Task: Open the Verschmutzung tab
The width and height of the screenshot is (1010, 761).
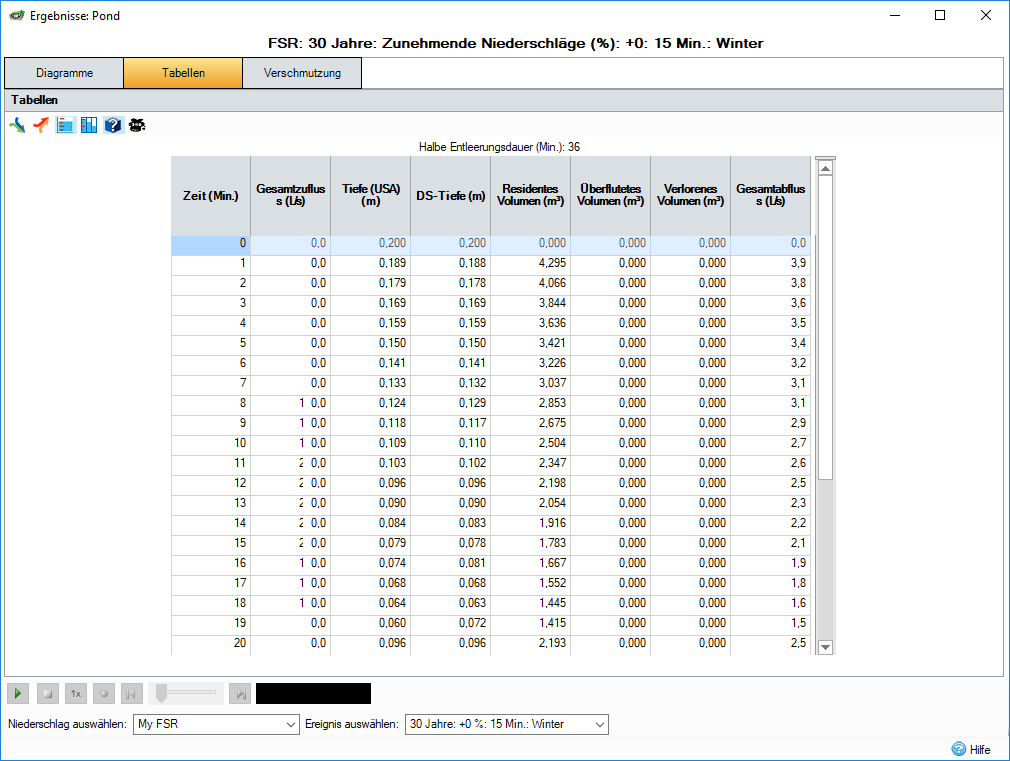Action: pos(302,73)
